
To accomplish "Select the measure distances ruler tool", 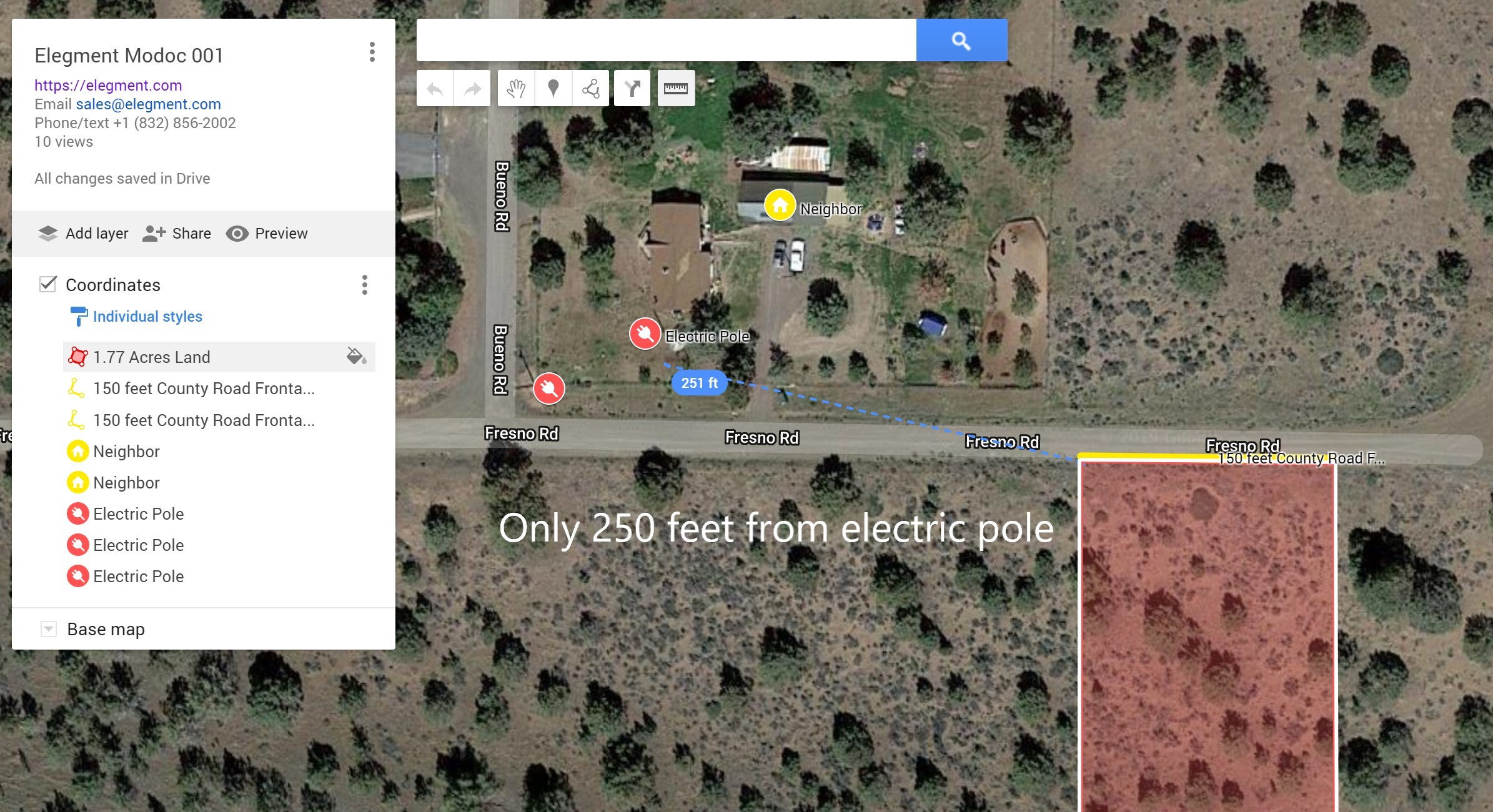I will [676, 89].
